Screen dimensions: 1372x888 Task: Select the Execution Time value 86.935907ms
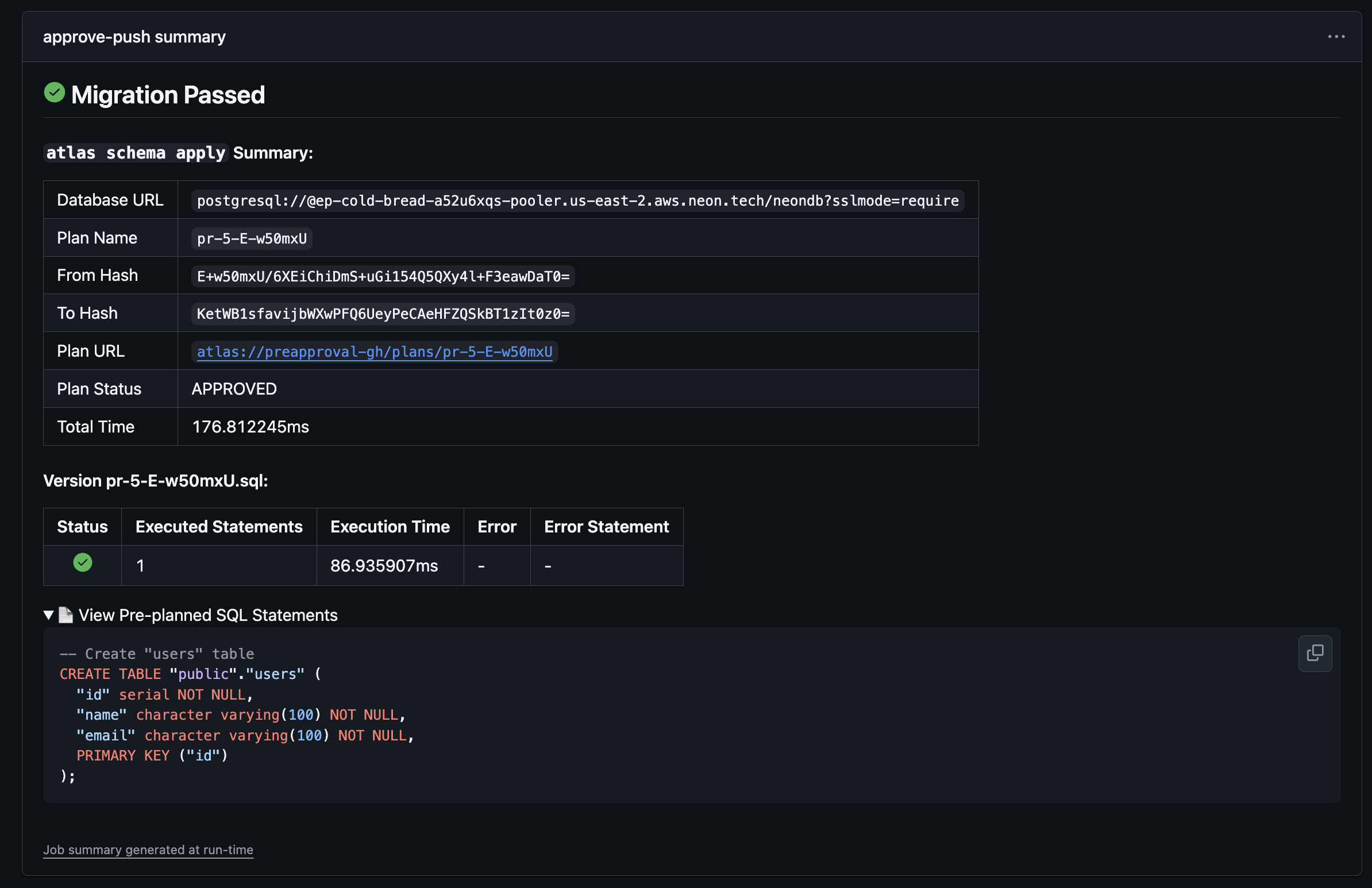coord(383,565)
